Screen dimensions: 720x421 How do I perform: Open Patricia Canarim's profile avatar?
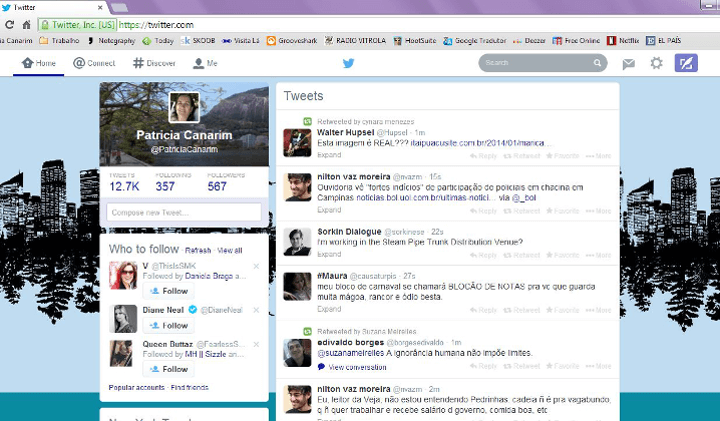(183, 107)
